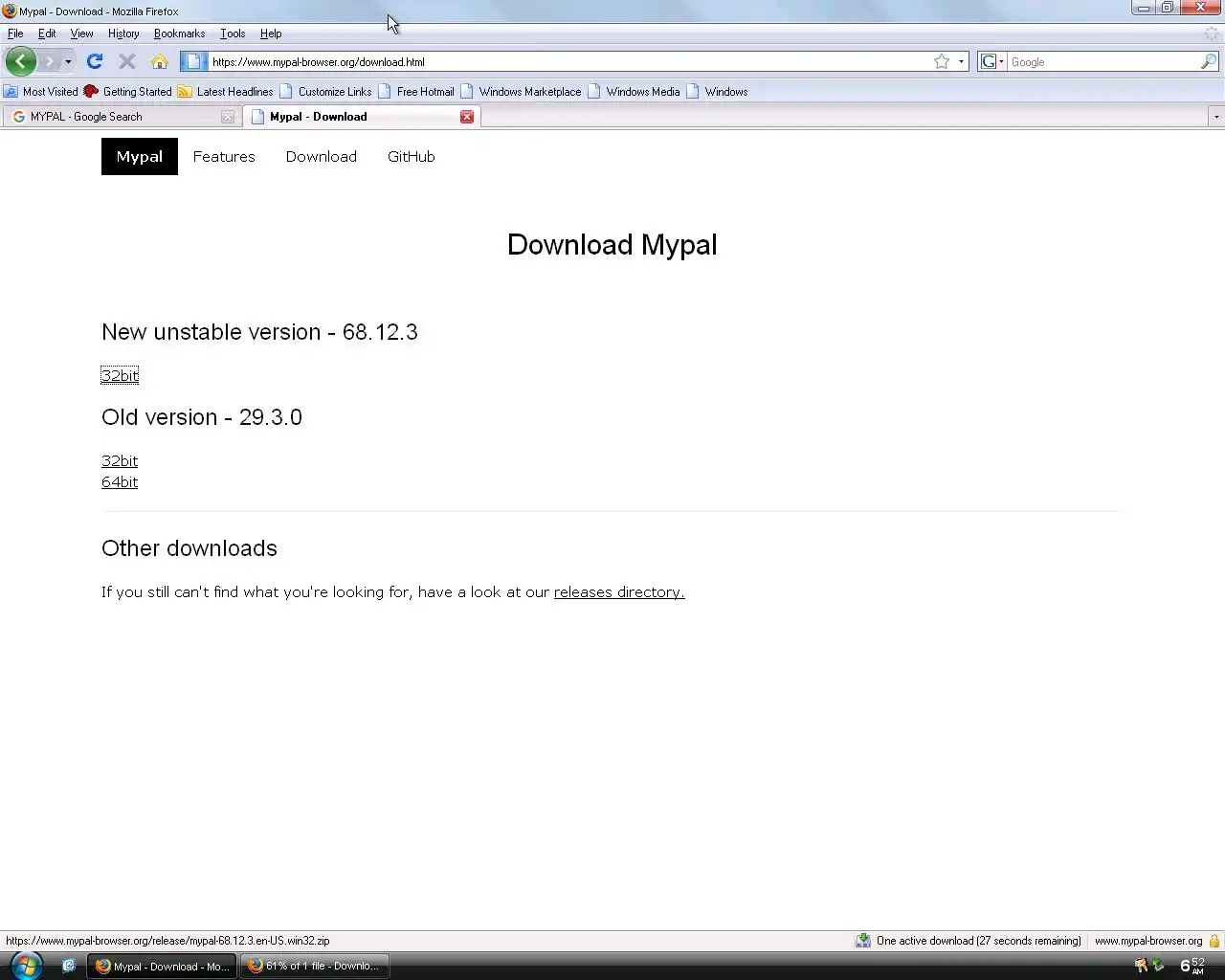Click the security padlock in status bar

tap(1214, 941)
